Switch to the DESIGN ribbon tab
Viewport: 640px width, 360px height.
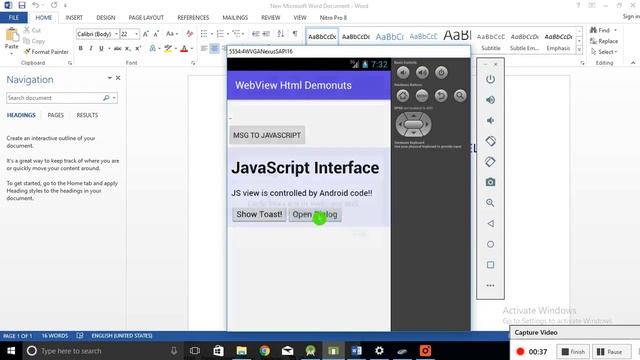click(x=106, y=18)
